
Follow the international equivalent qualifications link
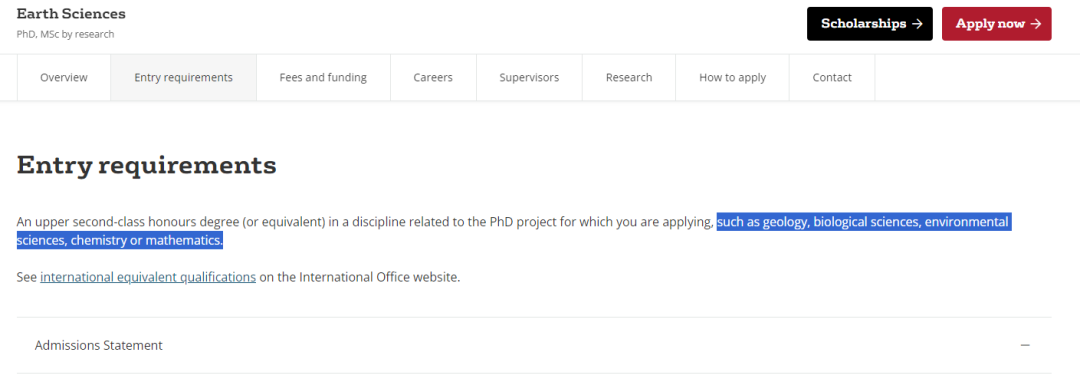[148, 277]
